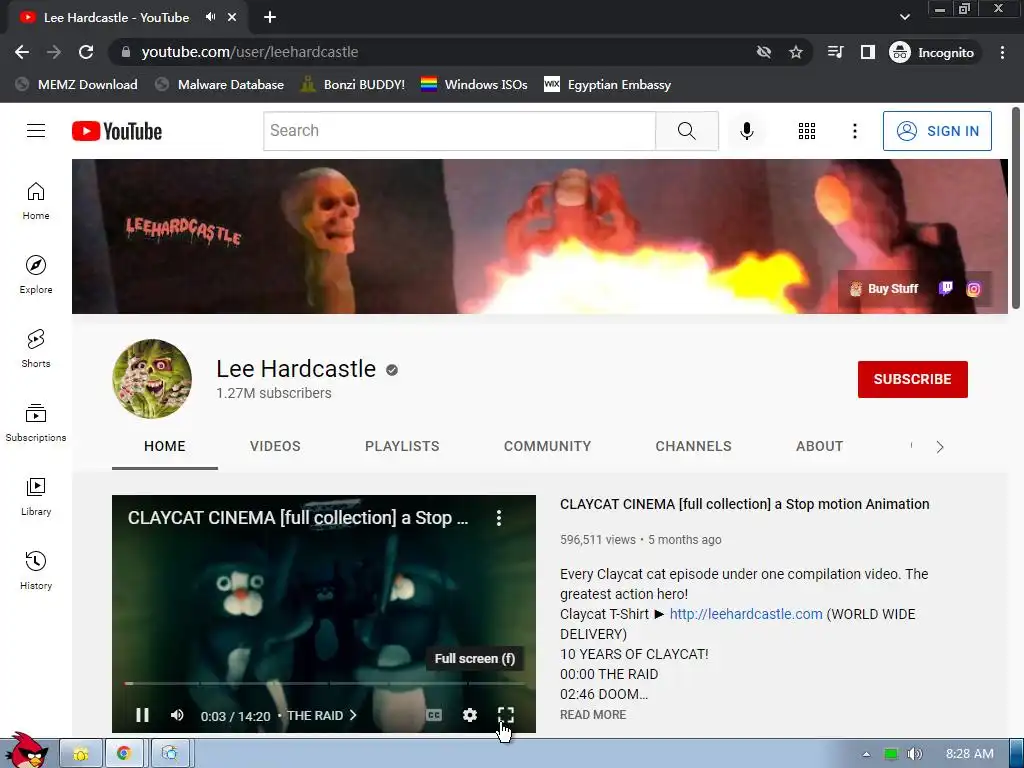Open the YouTube apps grid icon
This screenshot has width=1024, height=768.
[x=807, y=131]
